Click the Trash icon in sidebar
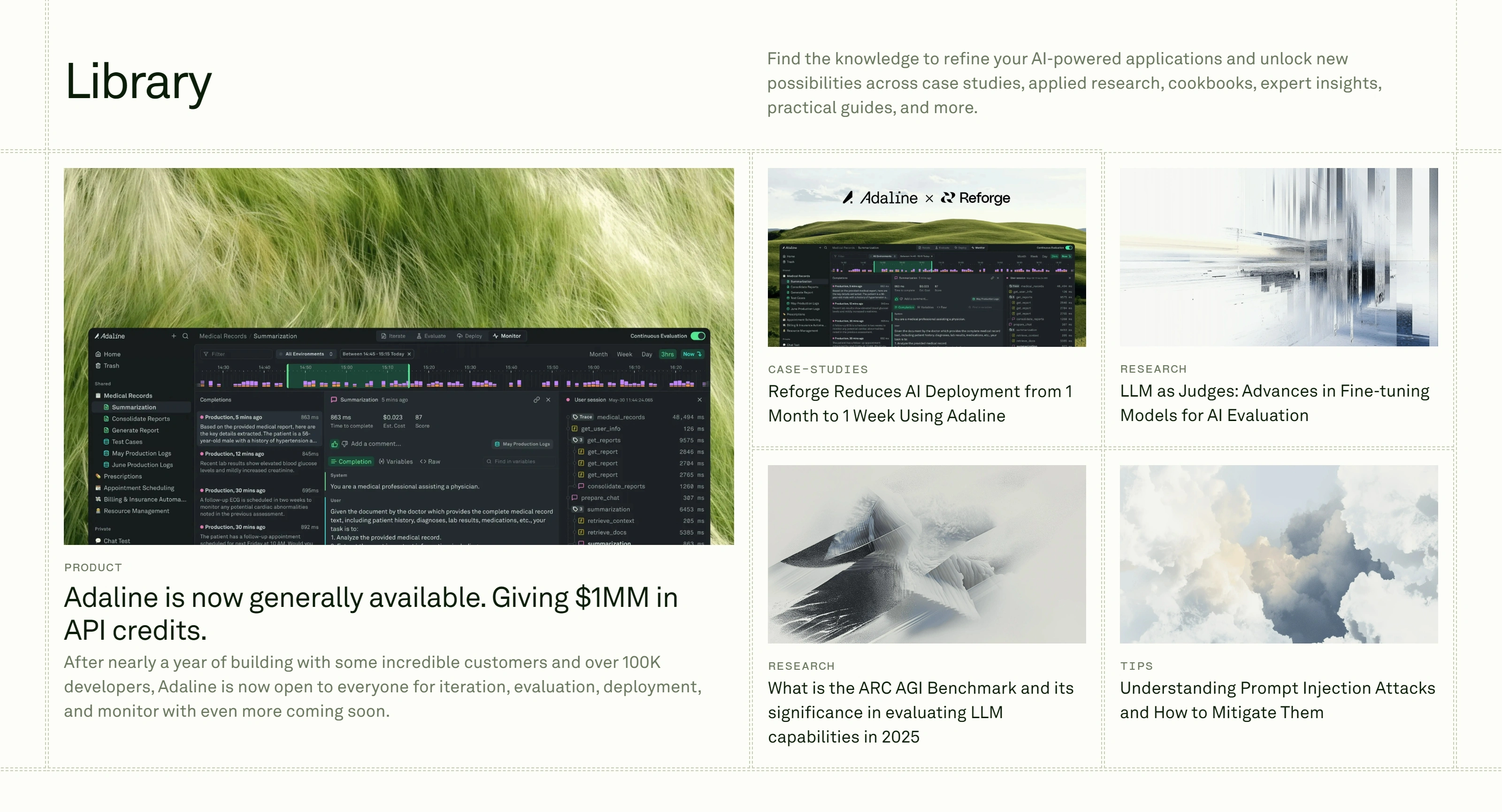 point(98,366)
